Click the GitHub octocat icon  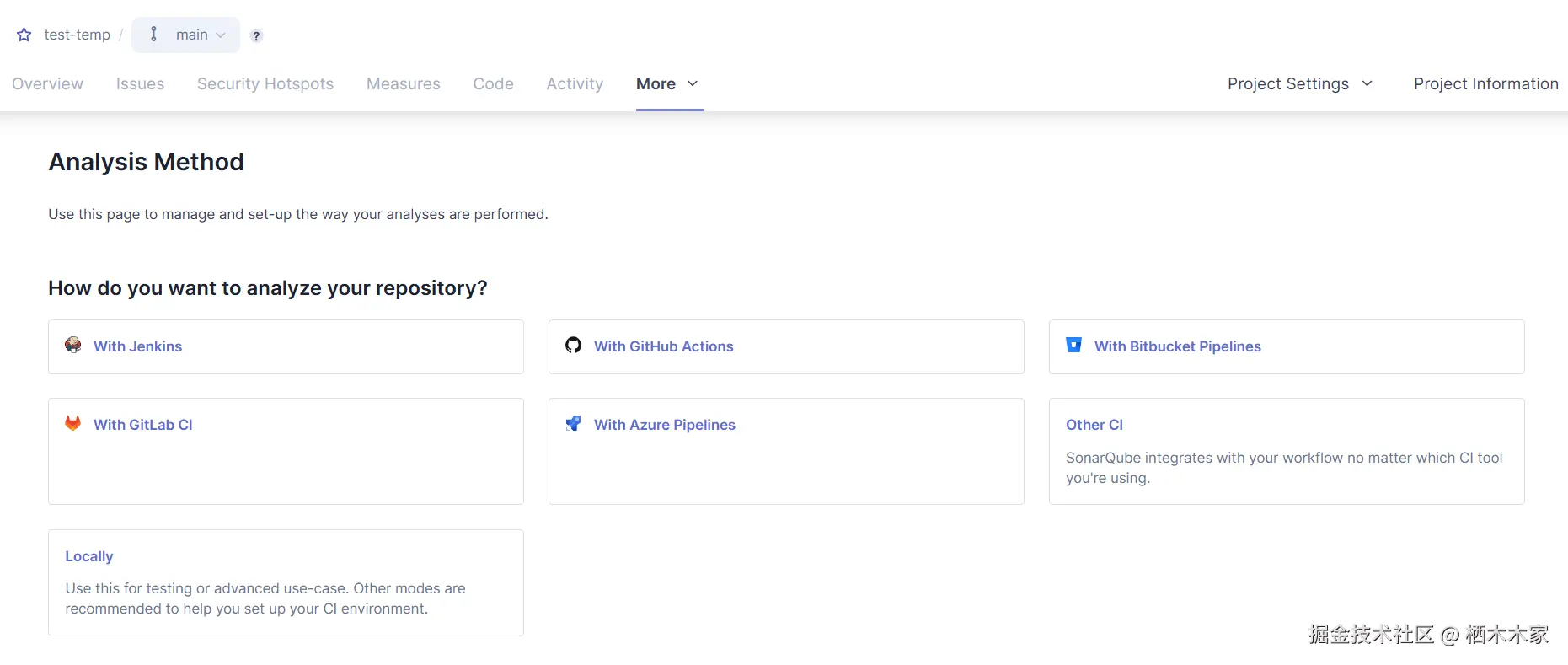click(573, 345)
